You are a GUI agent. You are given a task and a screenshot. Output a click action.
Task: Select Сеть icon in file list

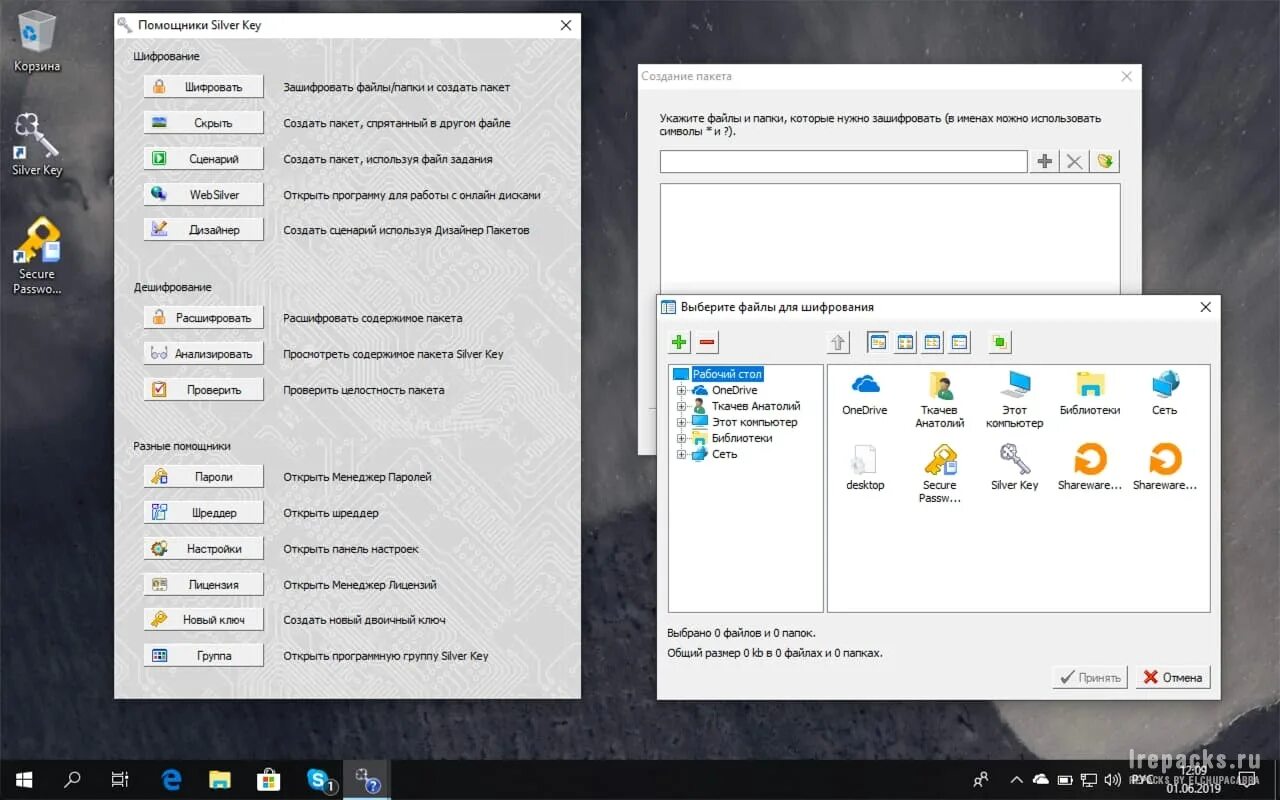click(1164, 393)
